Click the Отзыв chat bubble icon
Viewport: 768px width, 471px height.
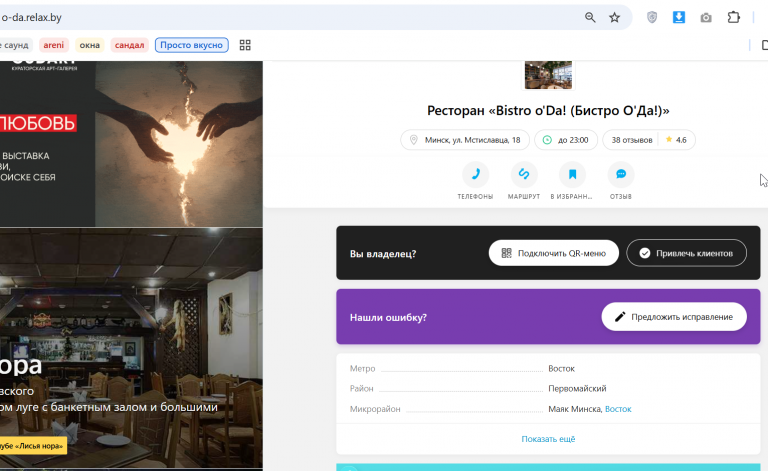pos(621,174)
